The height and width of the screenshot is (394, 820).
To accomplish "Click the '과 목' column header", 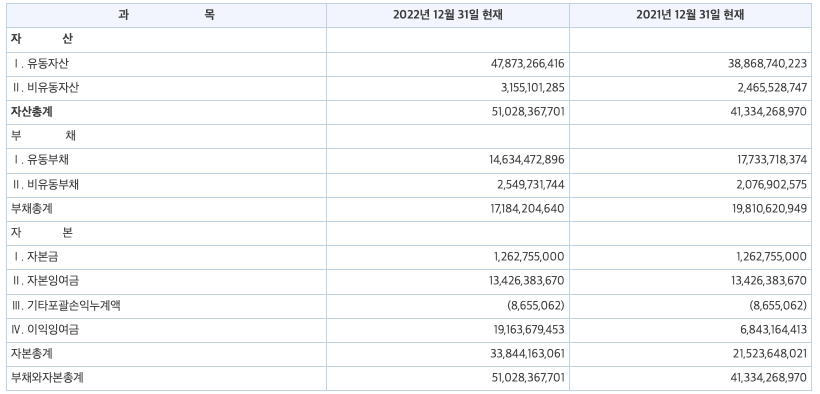I will [166, 15].
